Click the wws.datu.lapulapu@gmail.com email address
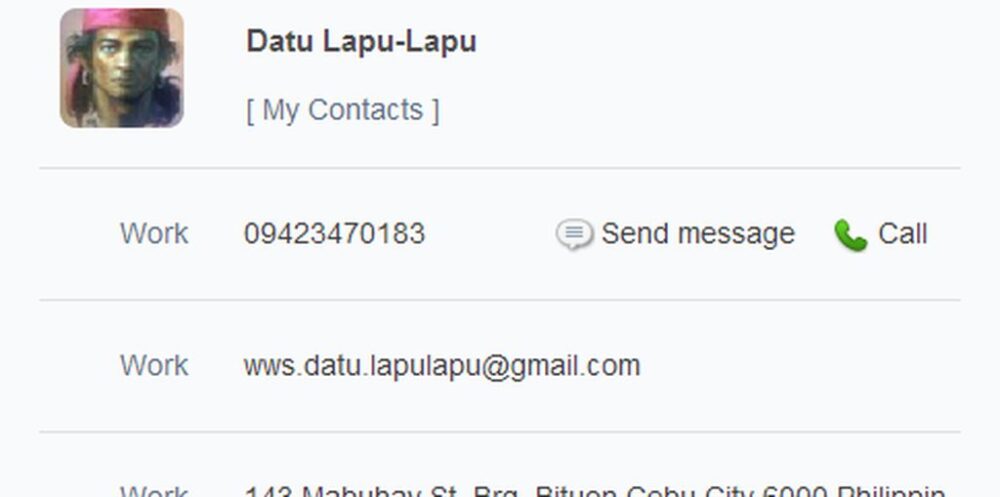 click(441, 366)
